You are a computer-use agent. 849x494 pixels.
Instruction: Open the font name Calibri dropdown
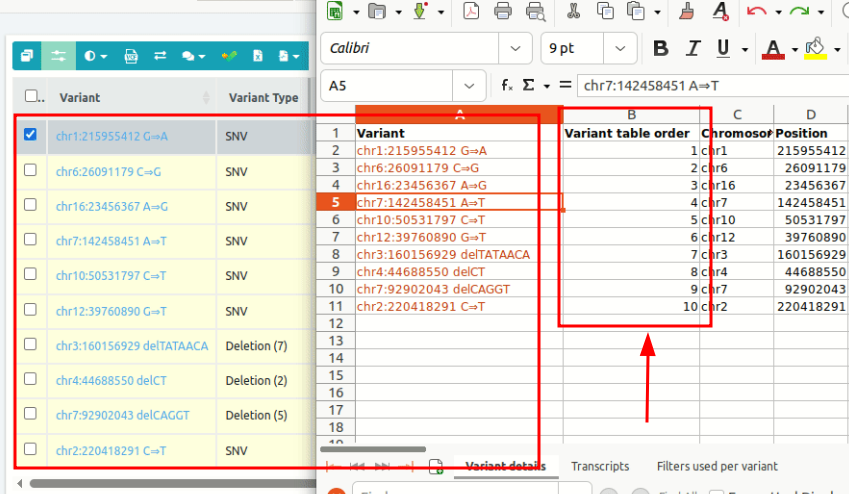[515, 48]
